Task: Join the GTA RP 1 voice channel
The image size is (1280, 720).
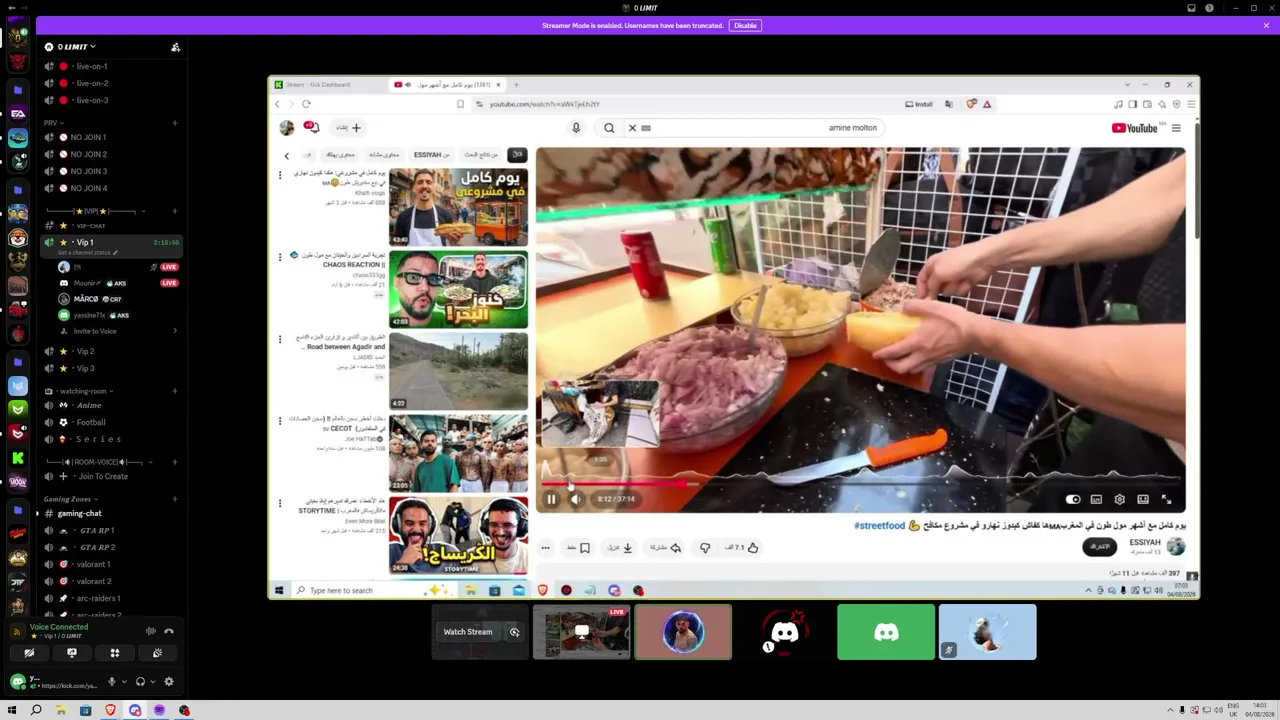Action: coord(110,530)
